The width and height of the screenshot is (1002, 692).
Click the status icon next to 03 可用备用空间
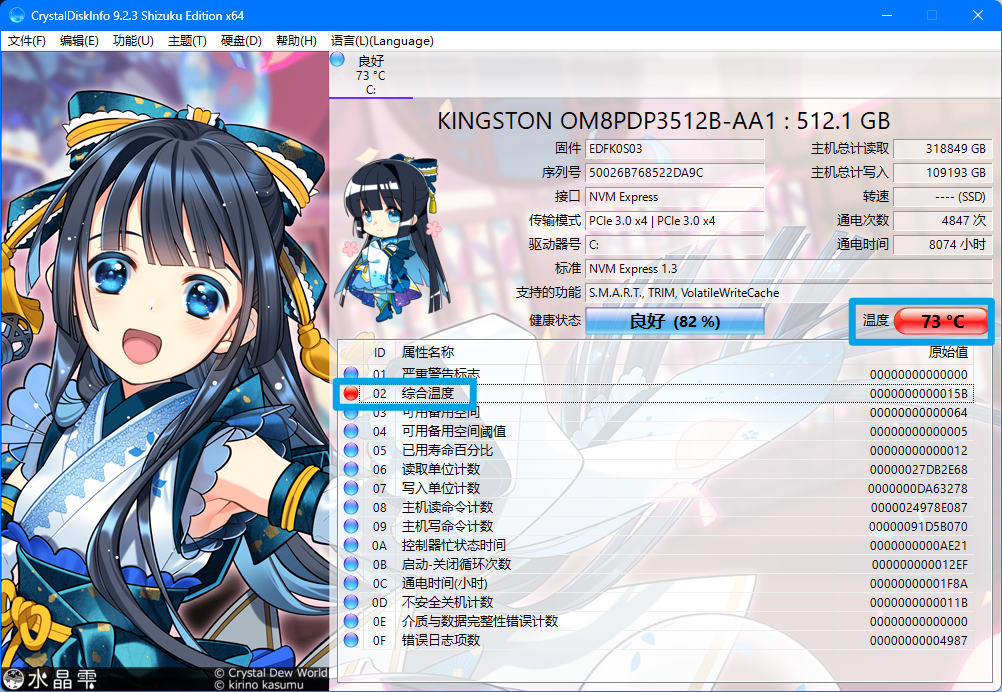[350, 412]
